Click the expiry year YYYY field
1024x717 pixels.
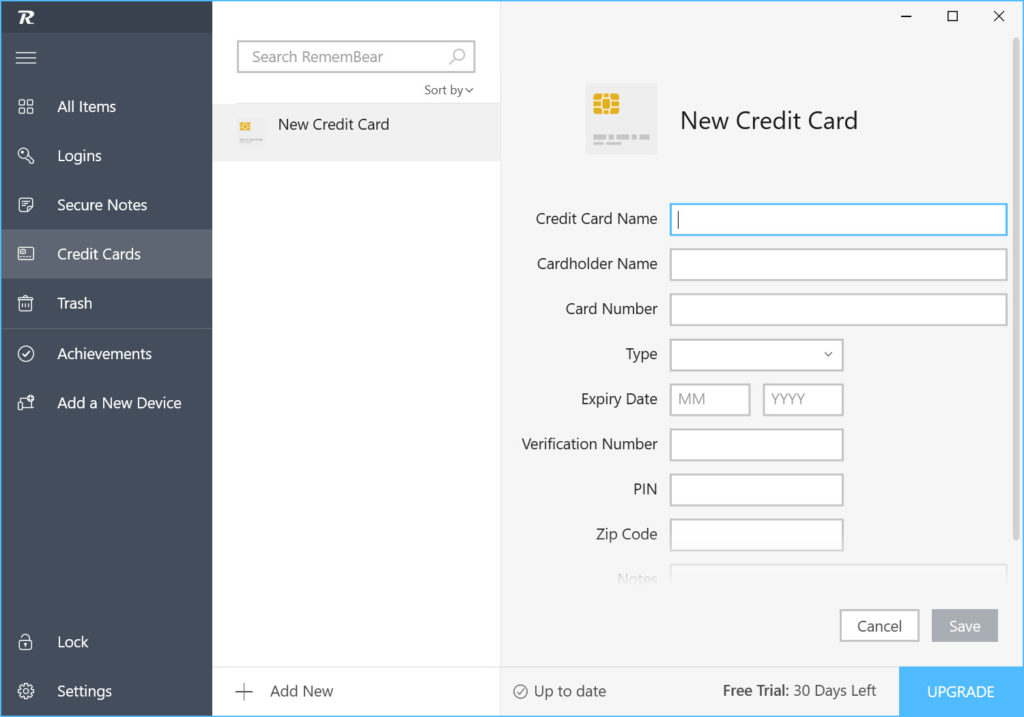coord(803,400)
